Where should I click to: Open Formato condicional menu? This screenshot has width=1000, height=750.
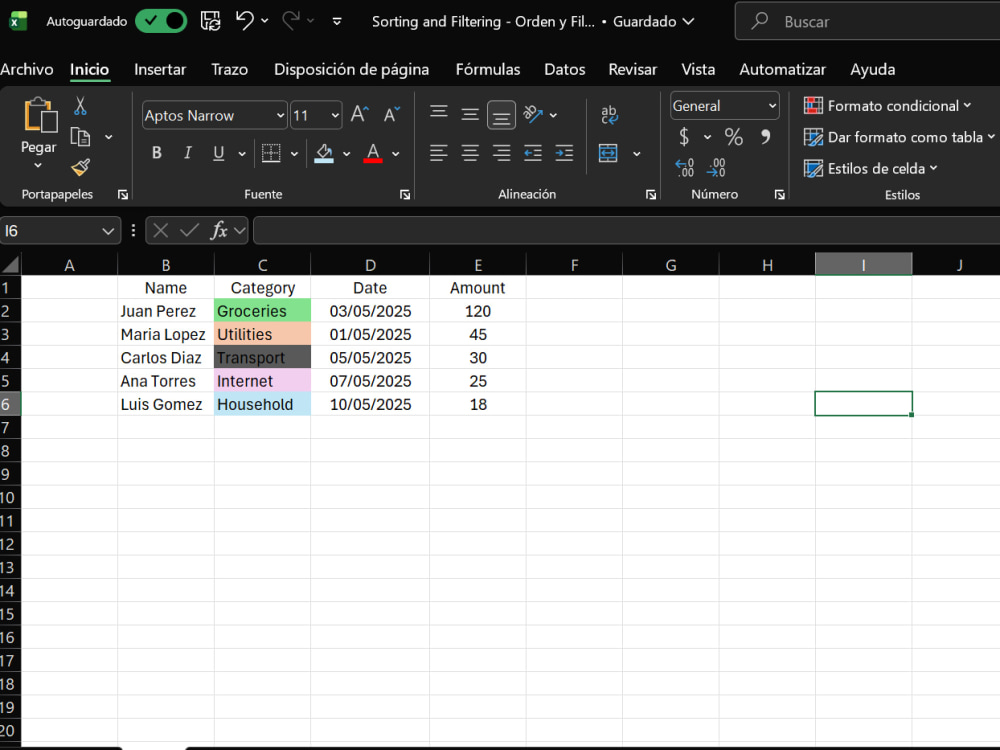pos(887,106)
